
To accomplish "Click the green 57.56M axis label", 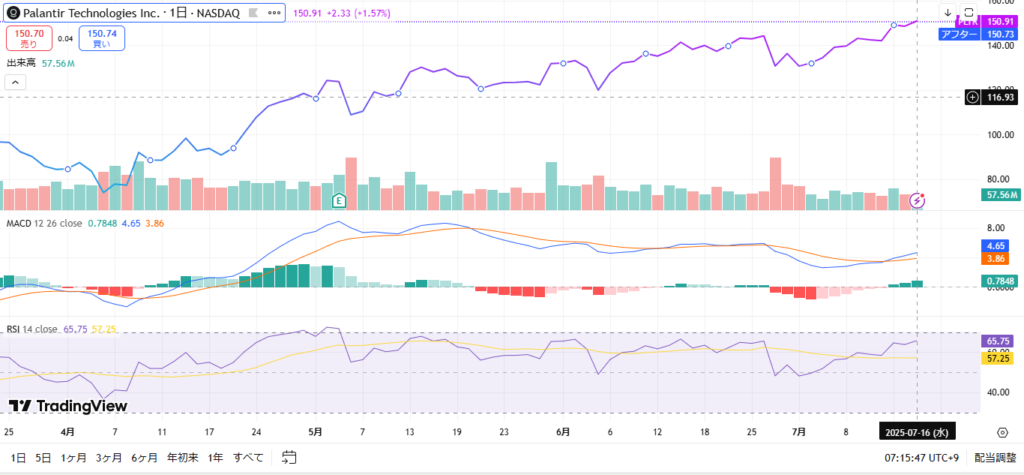I will point(1000,195).
